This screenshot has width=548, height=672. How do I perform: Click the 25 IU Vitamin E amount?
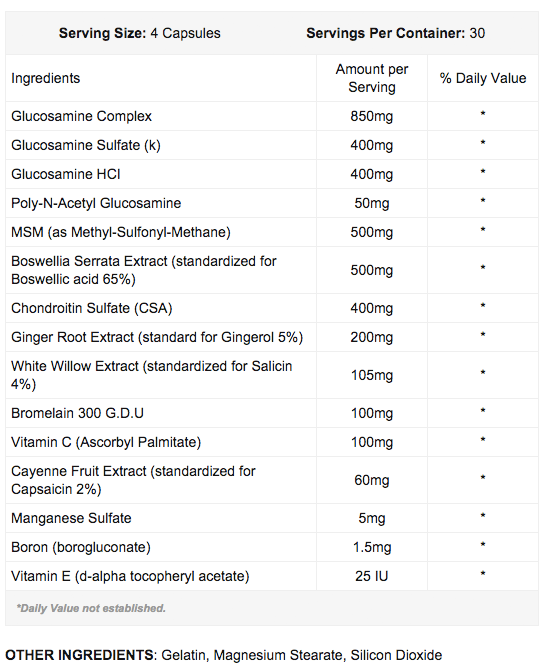click(371, 576)
